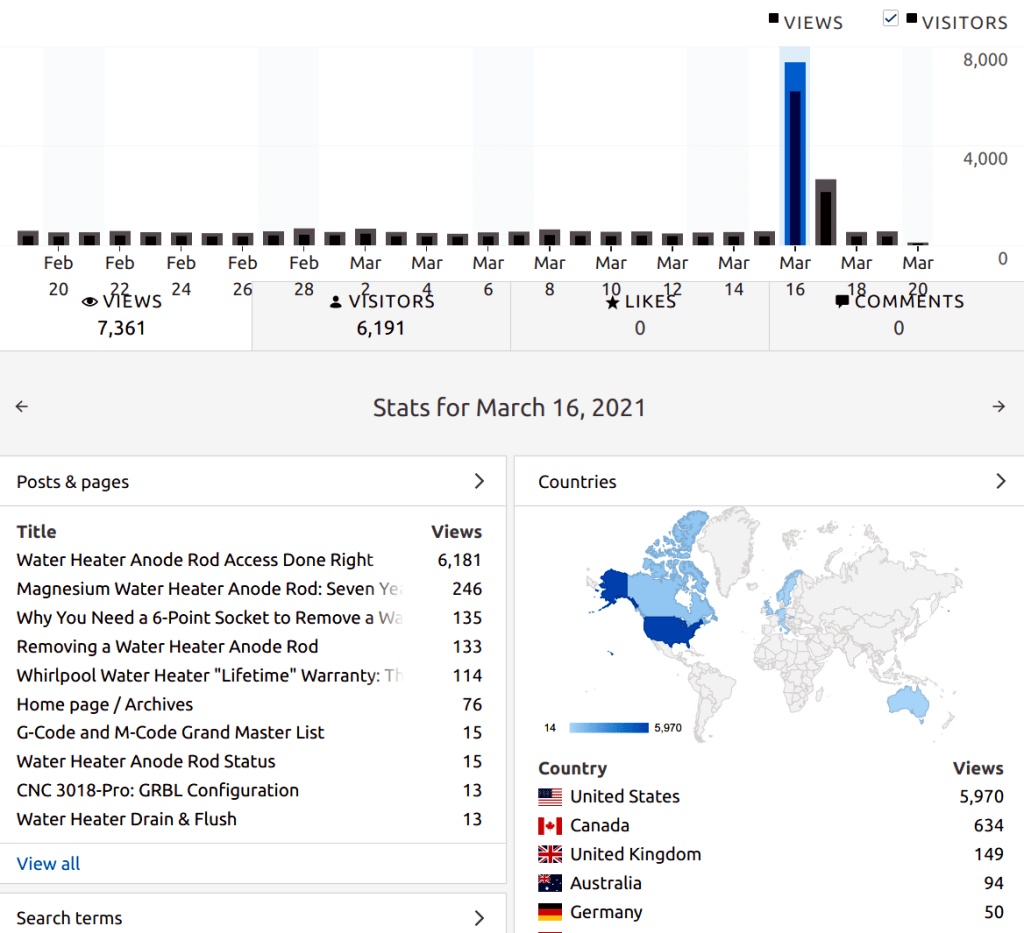Viewport: 1024px width, 933px height.
Task: Click the star icon beside Likes
Action: pos(613,302)
